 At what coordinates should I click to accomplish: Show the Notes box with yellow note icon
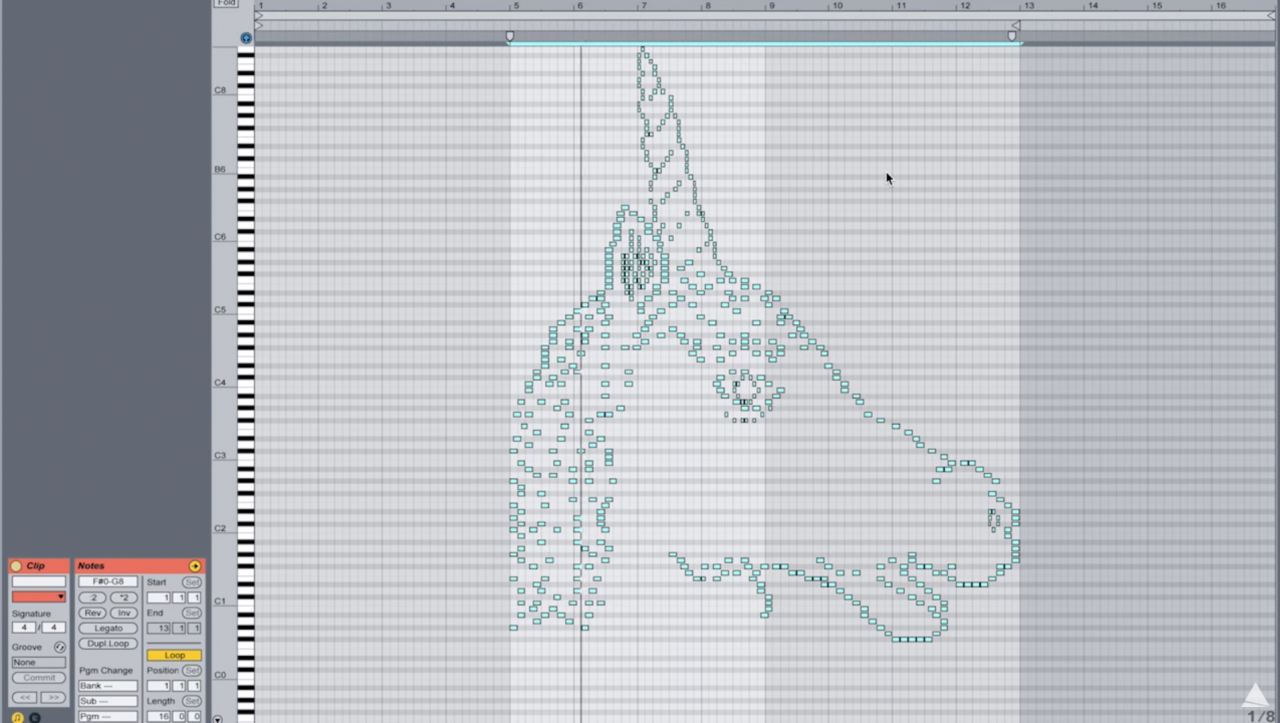[x=17, y=717]
